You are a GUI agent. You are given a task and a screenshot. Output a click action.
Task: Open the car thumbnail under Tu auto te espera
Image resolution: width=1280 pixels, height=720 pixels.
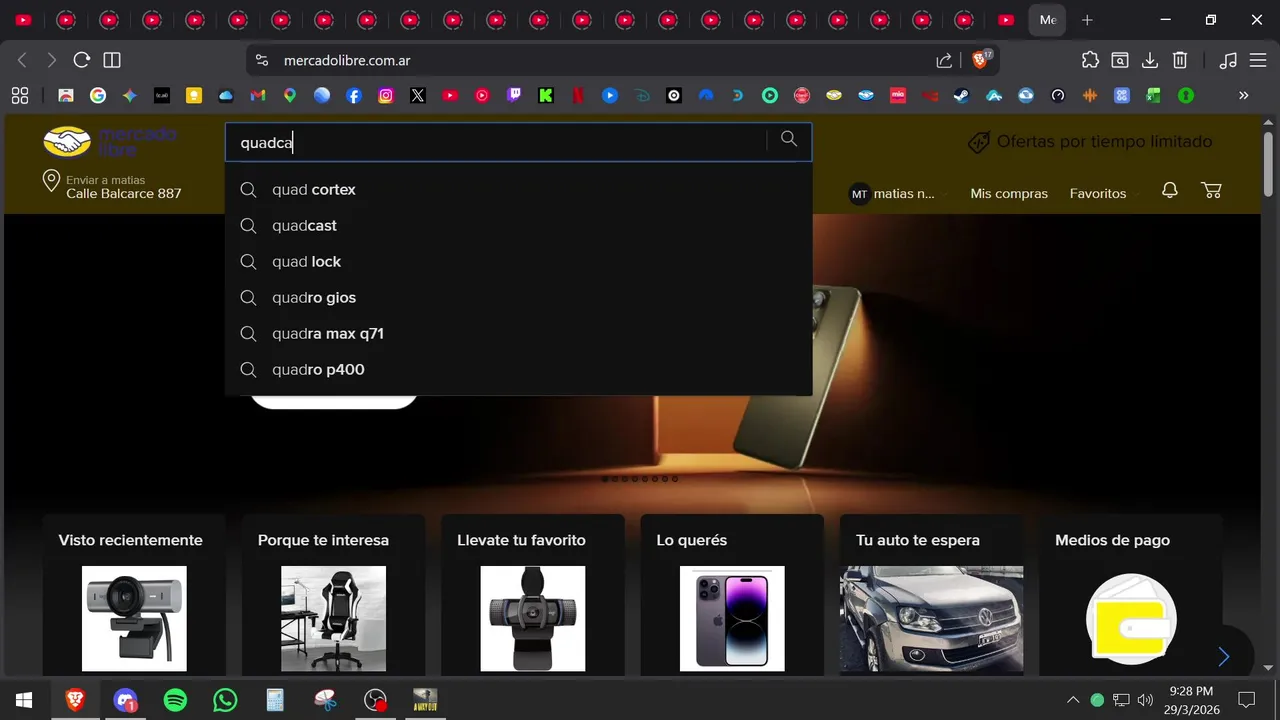coord(931,618)
